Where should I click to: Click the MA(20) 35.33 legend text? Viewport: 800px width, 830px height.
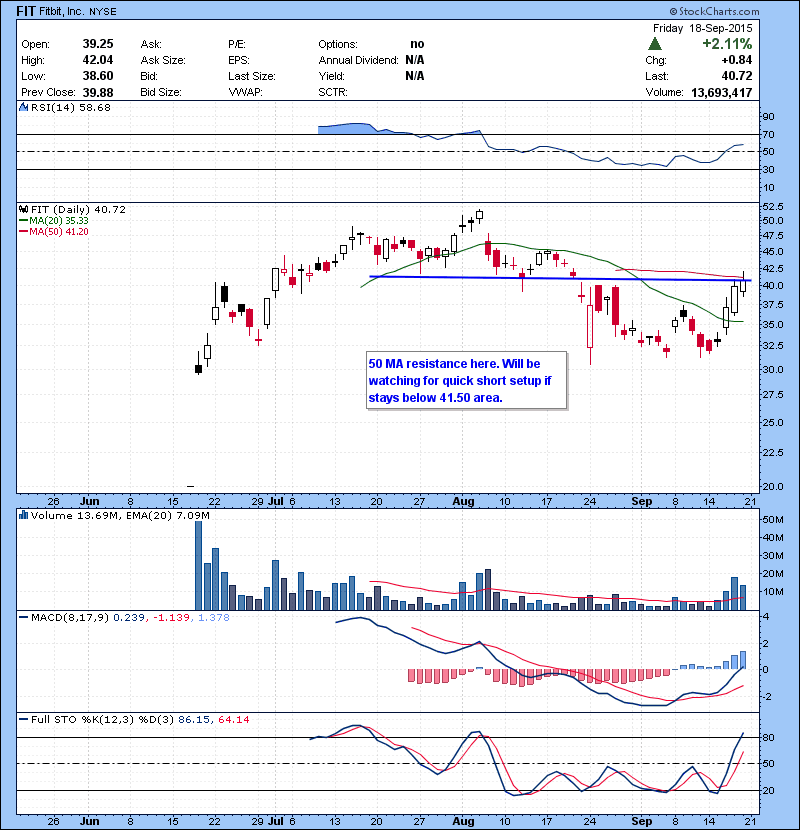(x=59, y=220)
